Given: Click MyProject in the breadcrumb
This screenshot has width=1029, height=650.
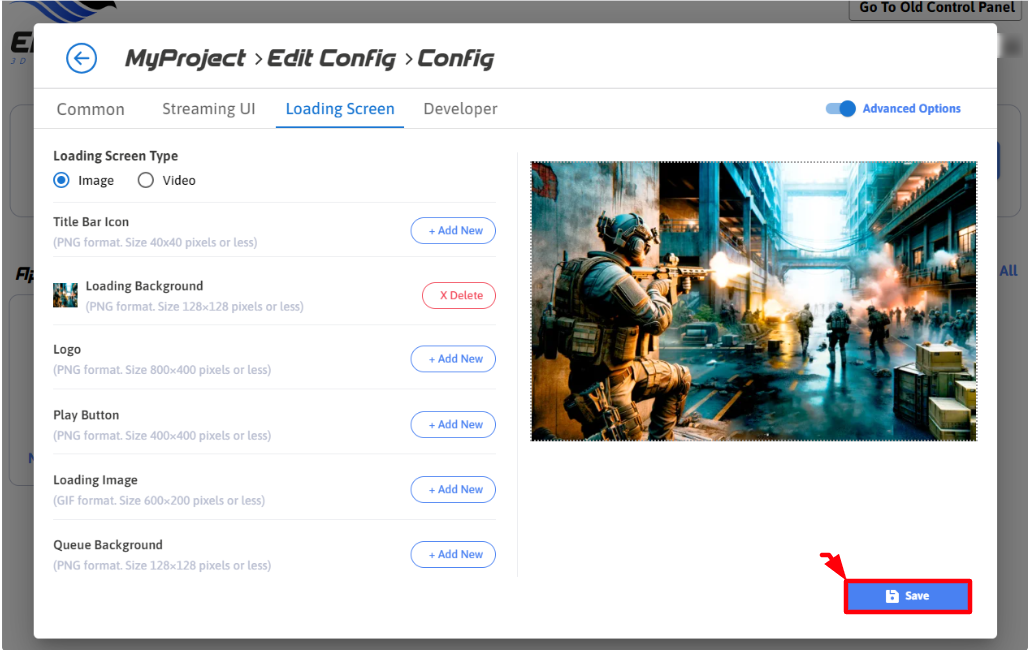Looking at the screenshot, I should (185, 58).
